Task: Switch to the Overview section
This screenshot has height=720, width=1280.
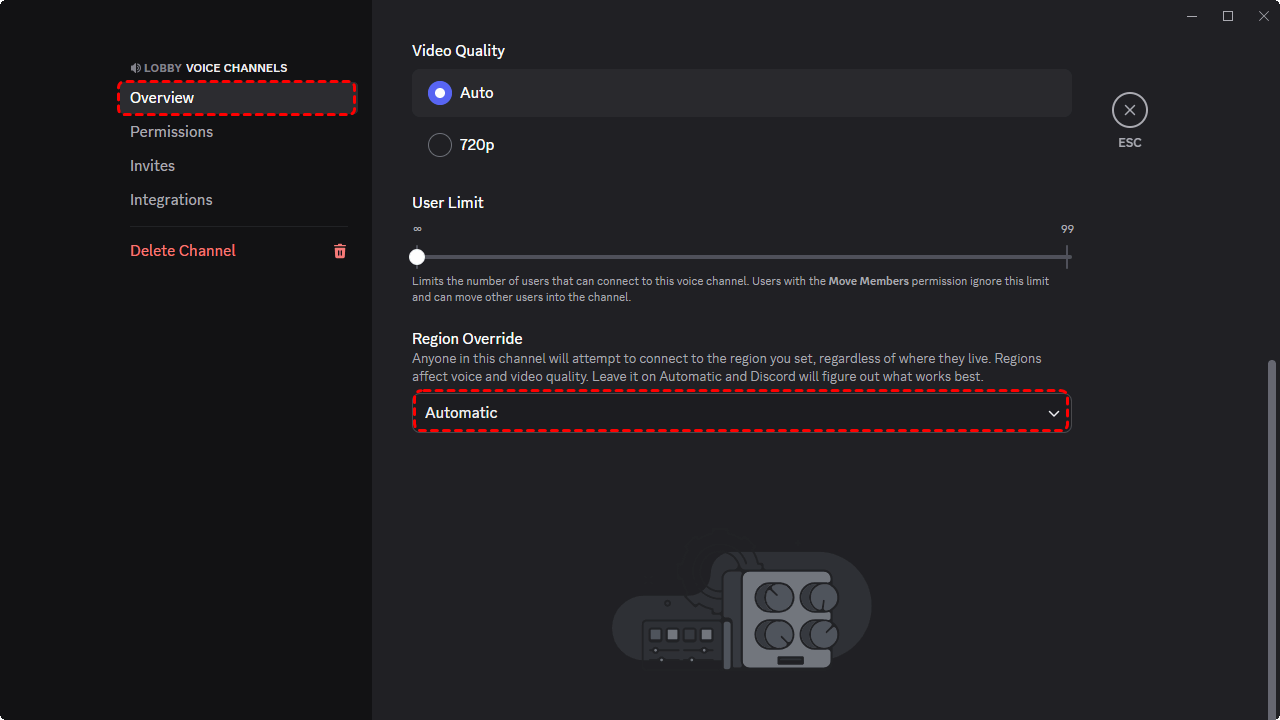Action: (x=162, y=98)
